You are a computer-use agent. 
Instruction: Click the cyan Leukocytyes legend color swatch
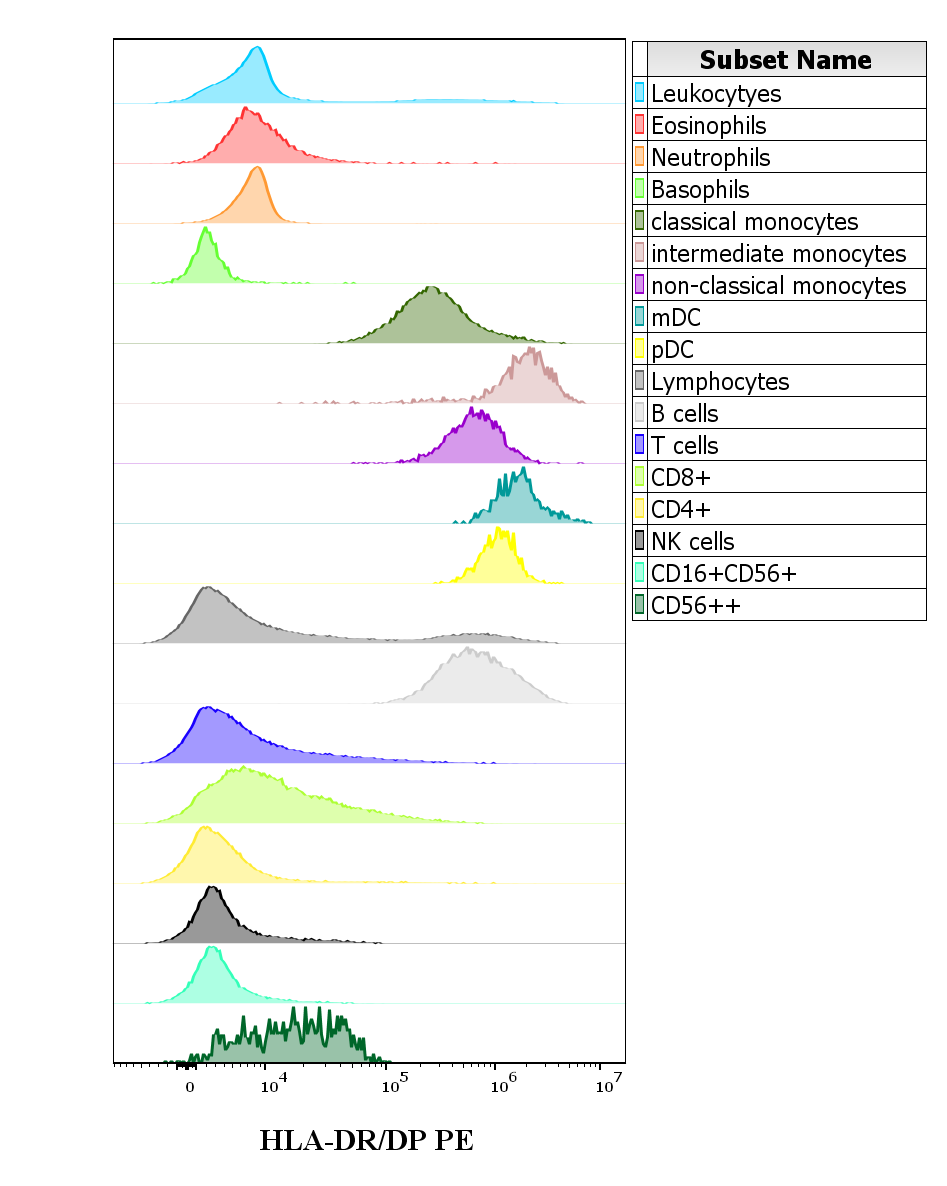click(640, 94)
